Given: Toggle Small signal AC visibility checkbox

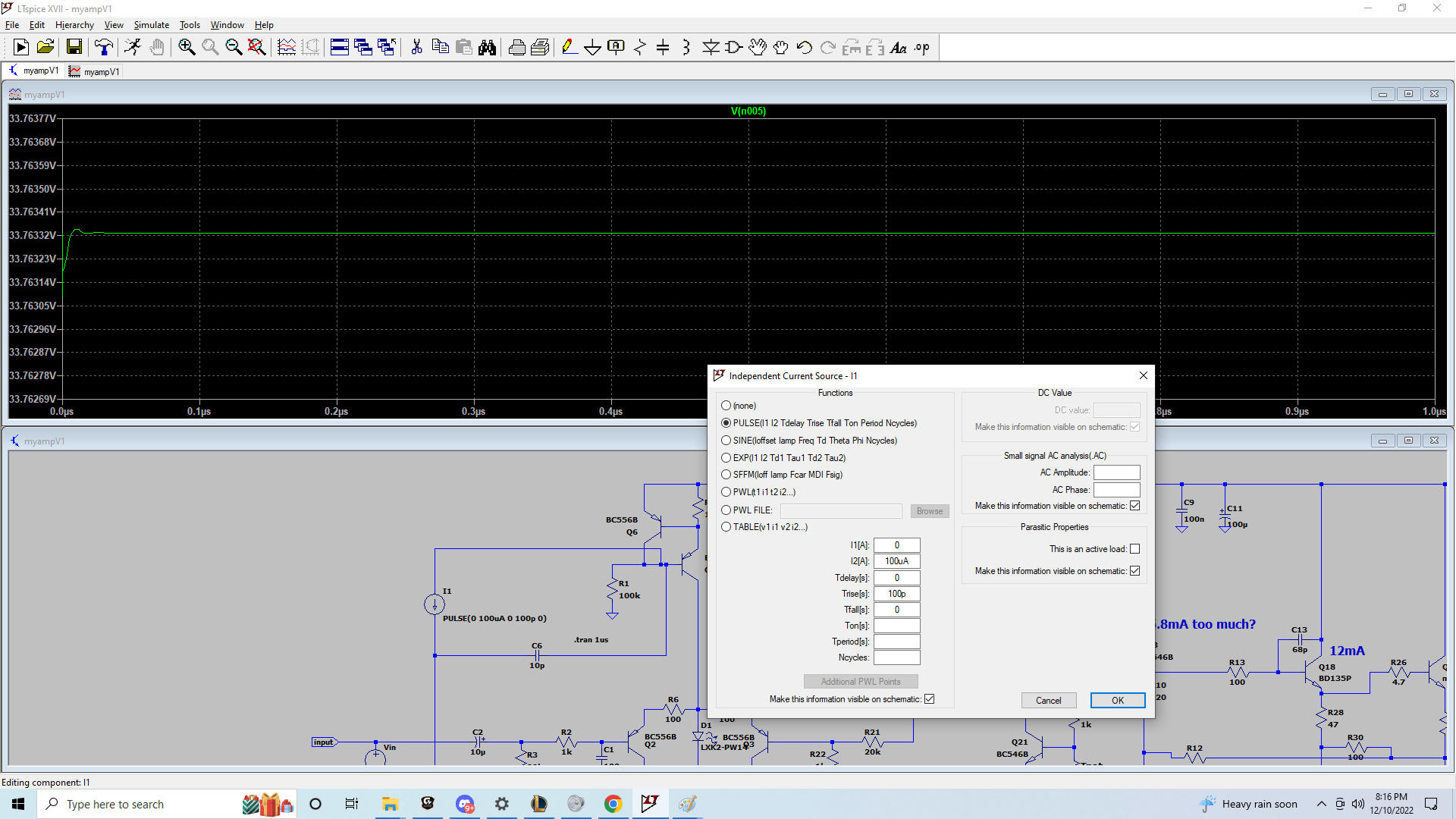Looking at the screenshot, I should pos(1135,506).
